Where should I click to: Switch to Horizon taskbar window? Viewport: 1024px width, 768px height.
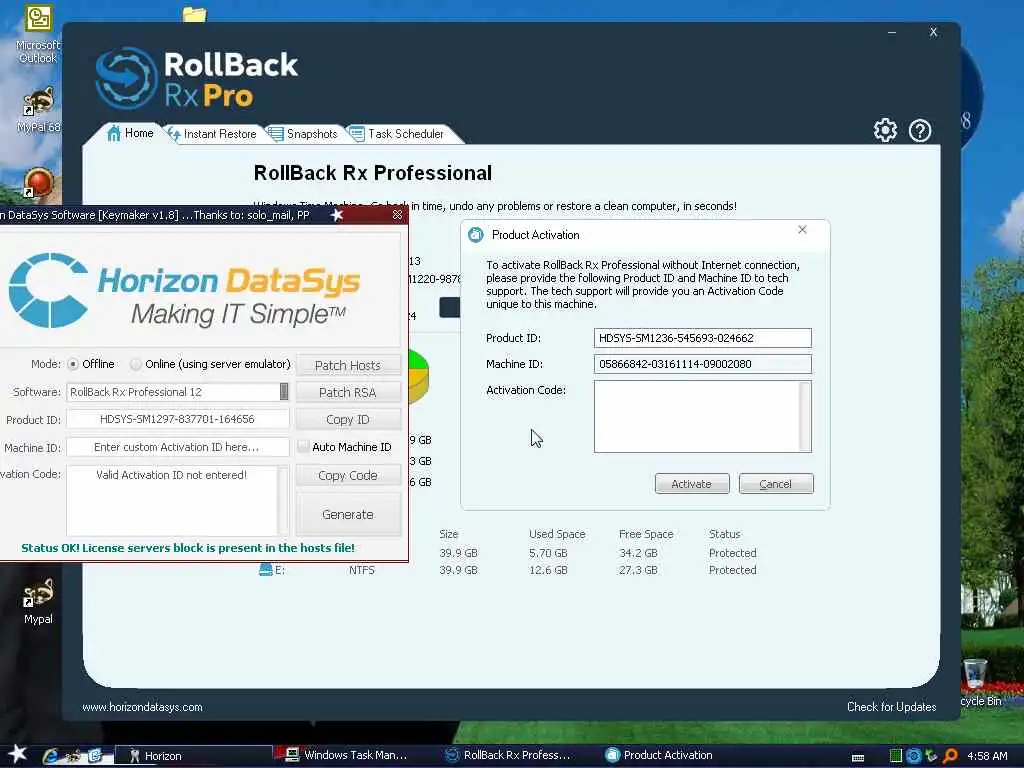point(193,756)
